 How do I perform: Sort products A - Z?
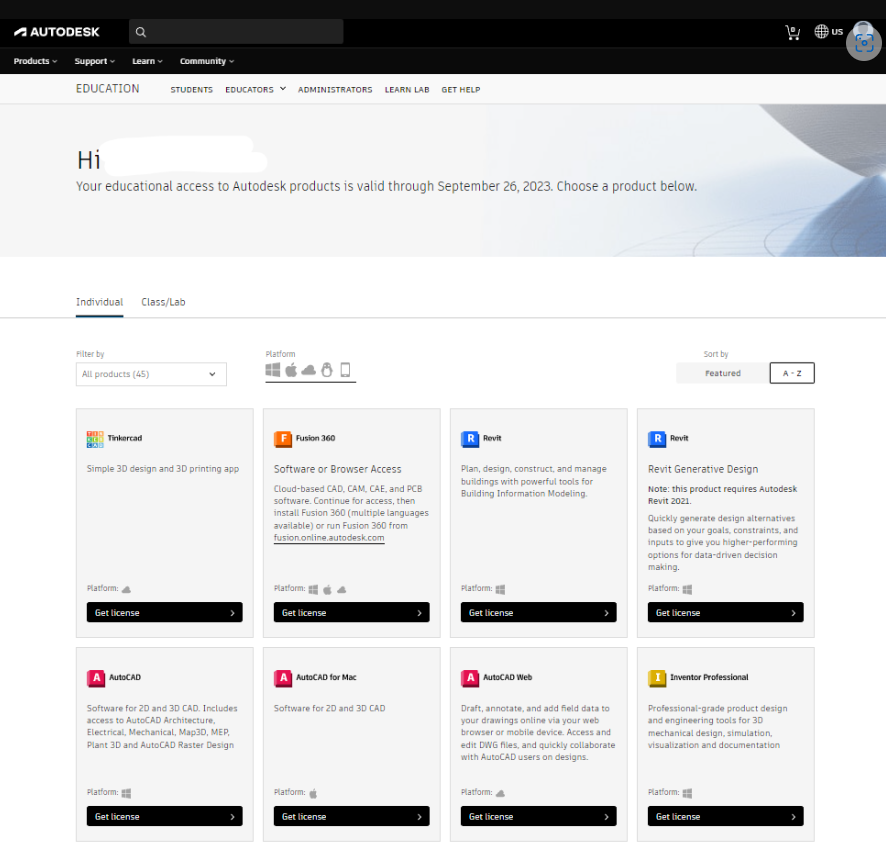tap(792, 373)
